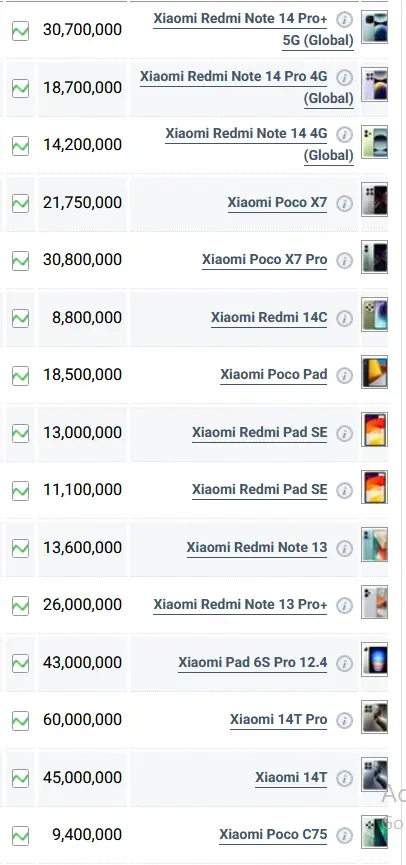Open thumbnail image of Xiaomi Poco Pad
The height and width of the screenshot is (865, 406).
[x=375, y=372]
